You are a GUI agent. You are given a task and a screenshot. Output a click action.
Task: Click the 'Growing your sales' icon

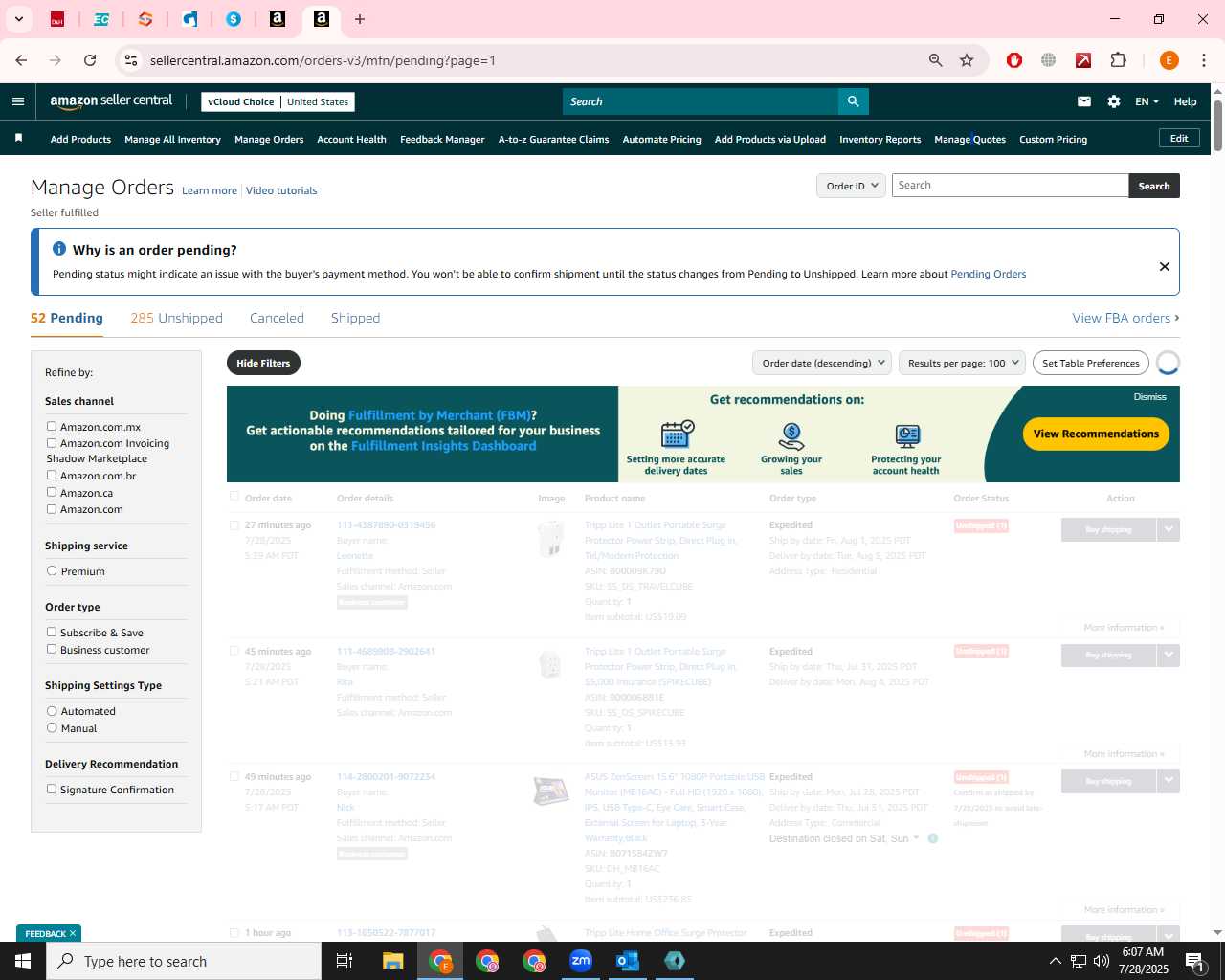click(x=791, y=436)
